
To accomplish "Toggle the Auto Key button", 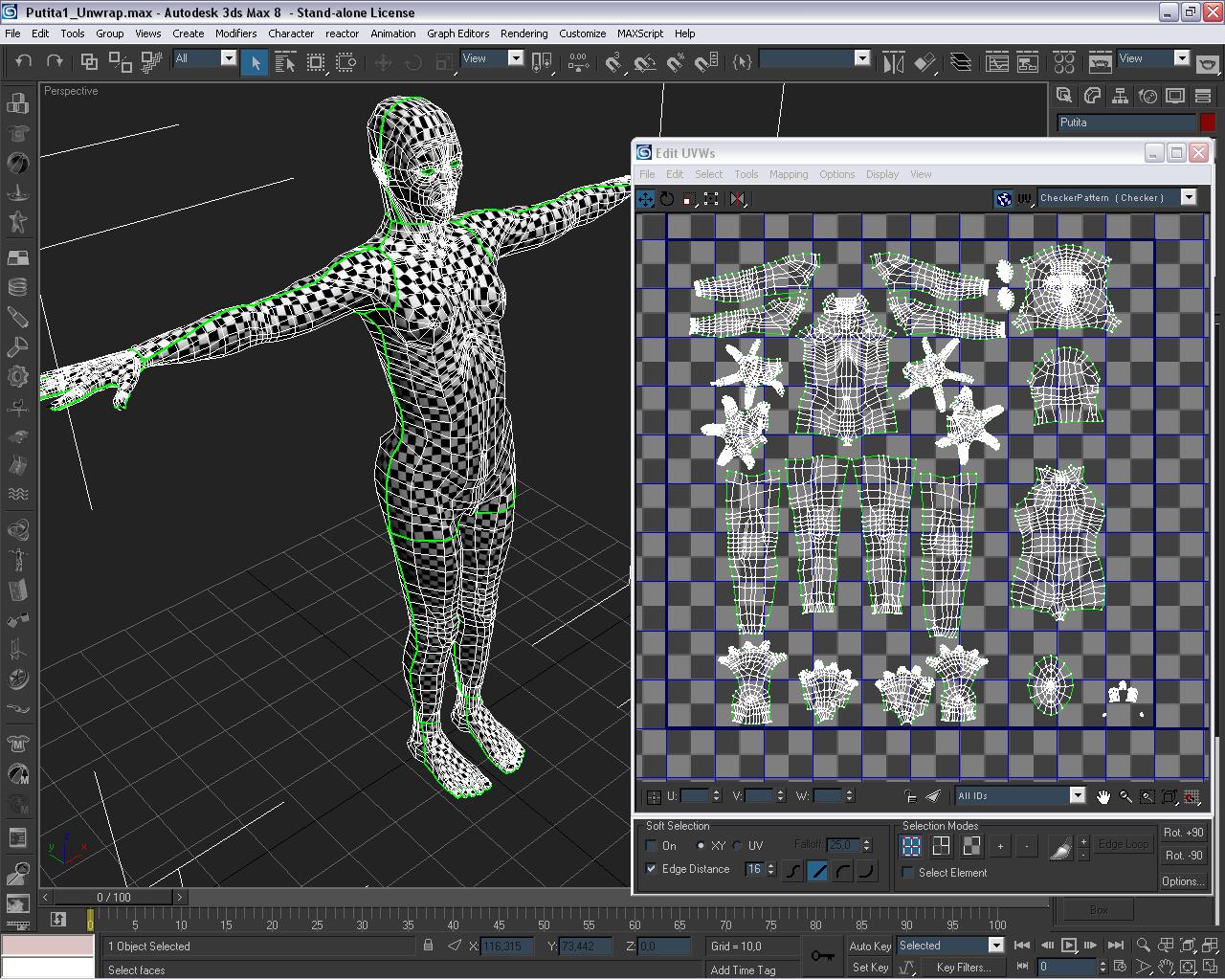I will [x=870, y=947].
